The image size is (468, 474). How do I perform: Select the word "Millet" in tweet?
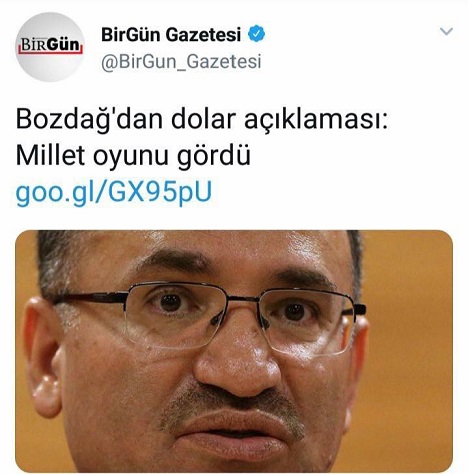(x=50, y=155)
